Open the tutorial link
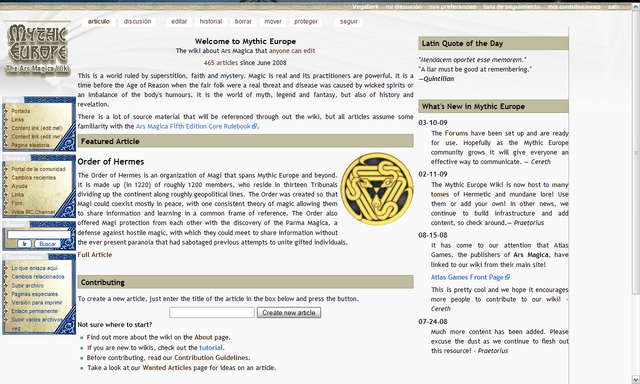 [211, 348]
